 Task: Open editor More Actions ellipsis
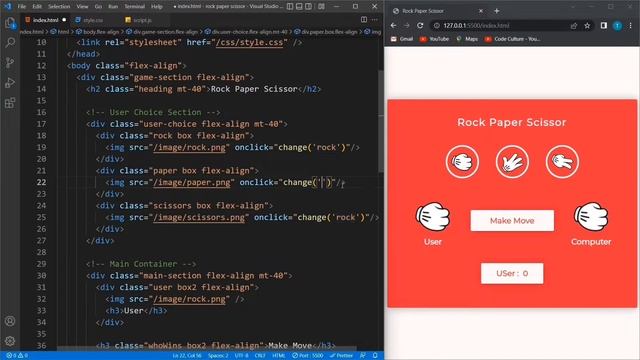[375, 20]
